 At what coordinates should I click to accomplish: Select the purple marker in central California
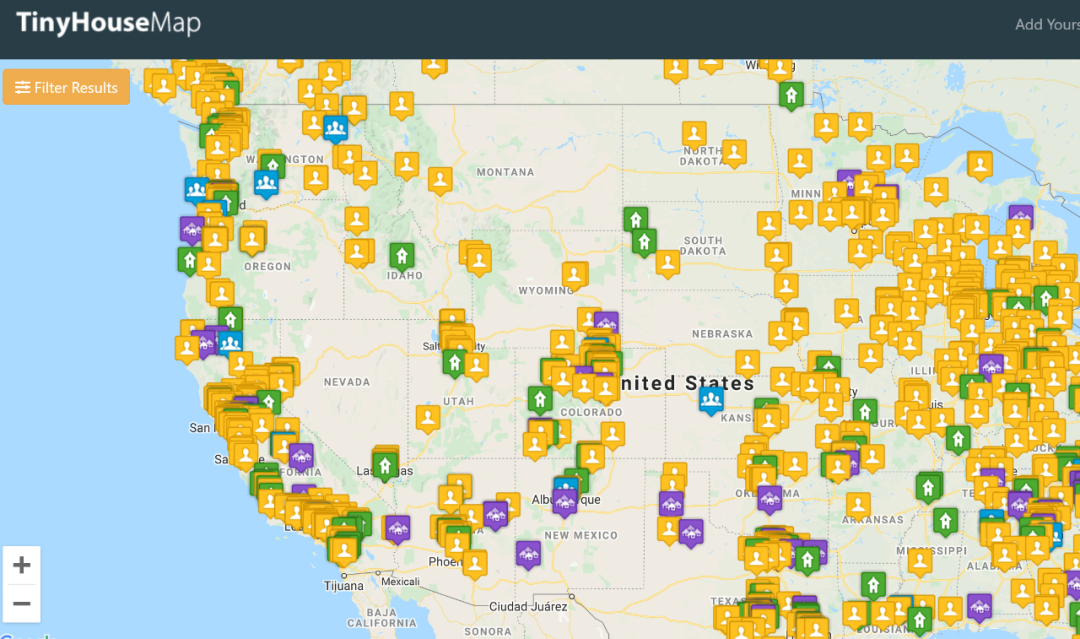(x=301, y=457)
